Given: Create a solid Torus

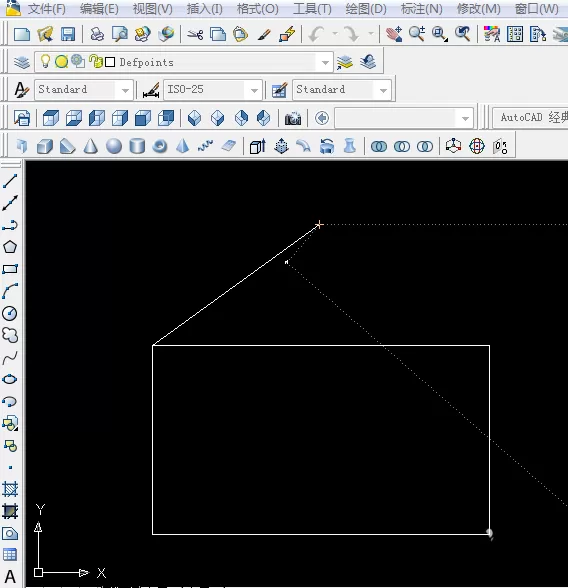Looking at the screenshot, I should click(160, 146).
